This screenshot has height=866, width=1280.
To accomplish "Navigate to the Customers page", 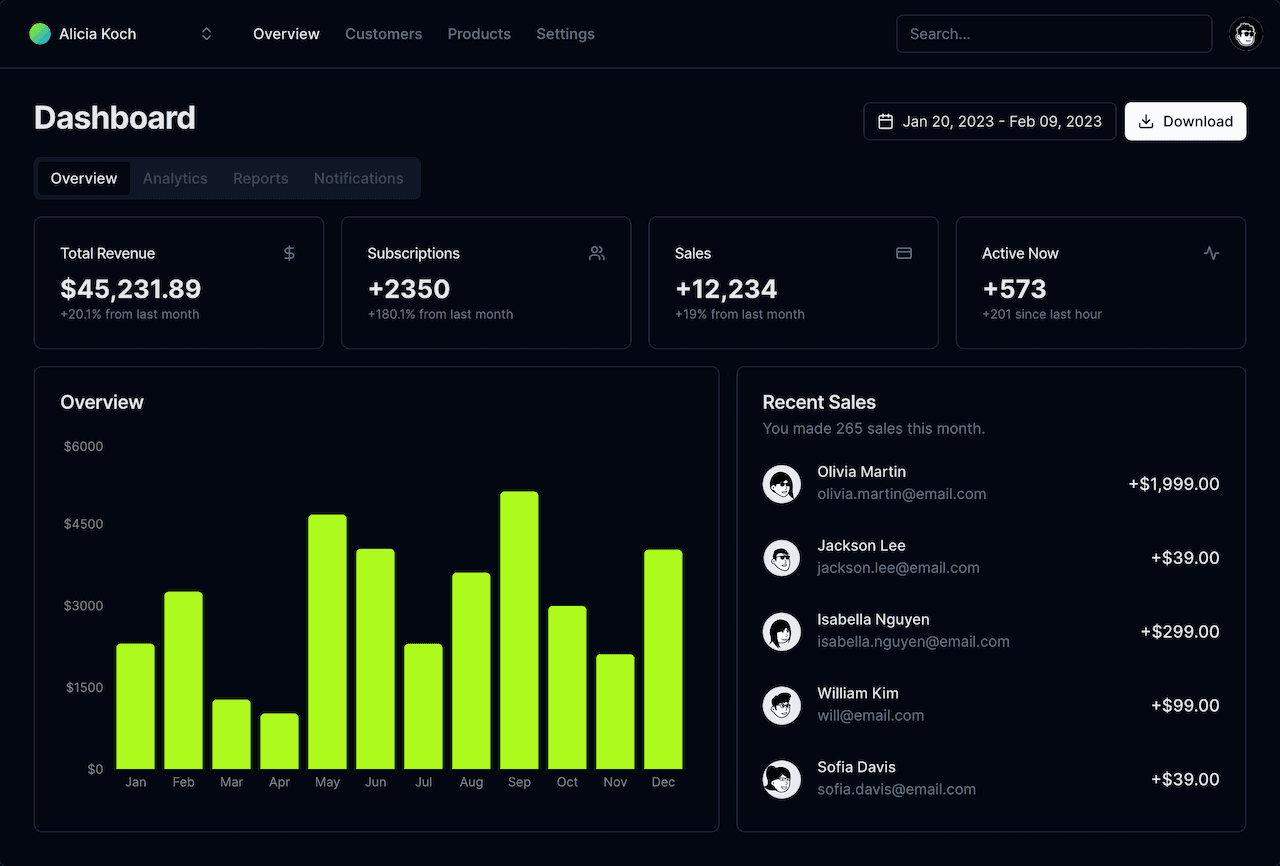I will pyautogui.click(x=383, y=33).
